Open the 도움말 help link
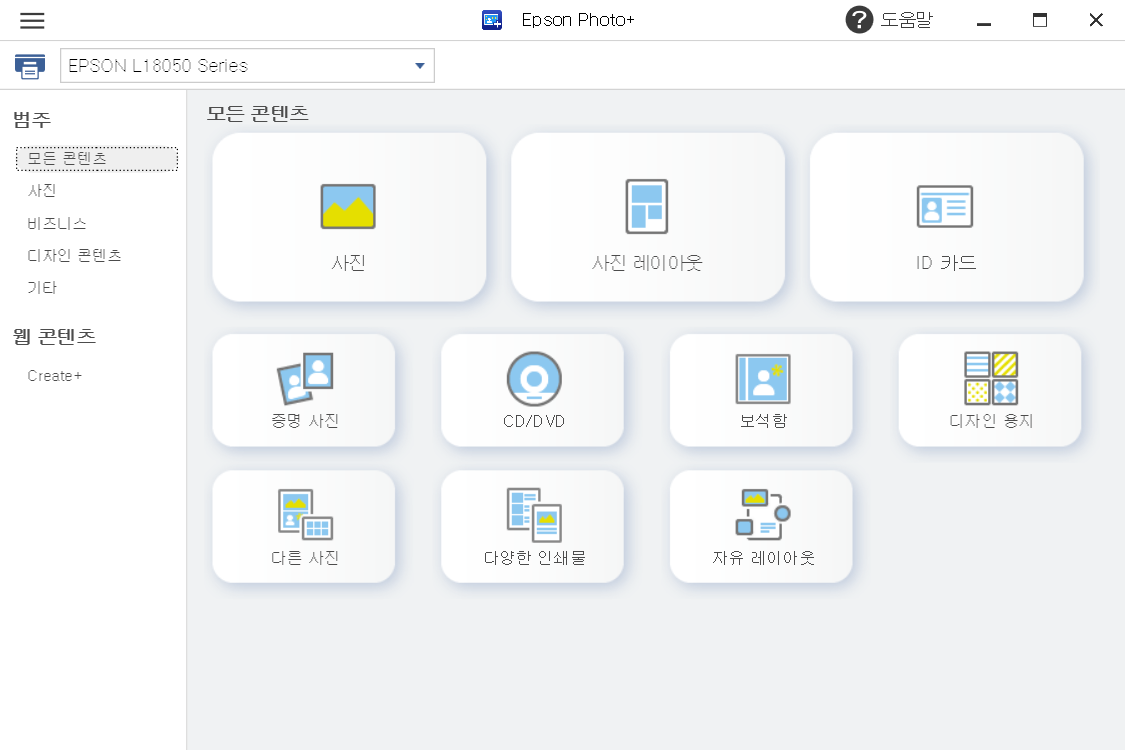The height and width of the screenshot is (750, 1125). (x=906, y=20)
